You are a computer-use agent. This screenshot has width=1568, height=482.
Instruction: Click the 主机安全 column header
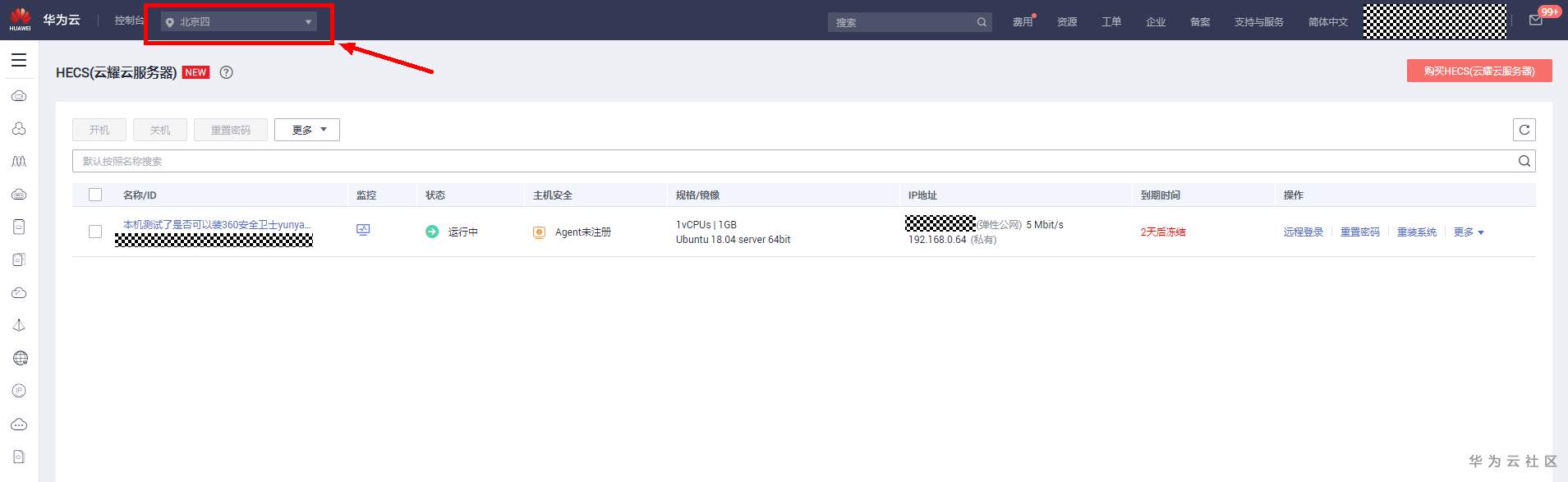pos(553,195)
